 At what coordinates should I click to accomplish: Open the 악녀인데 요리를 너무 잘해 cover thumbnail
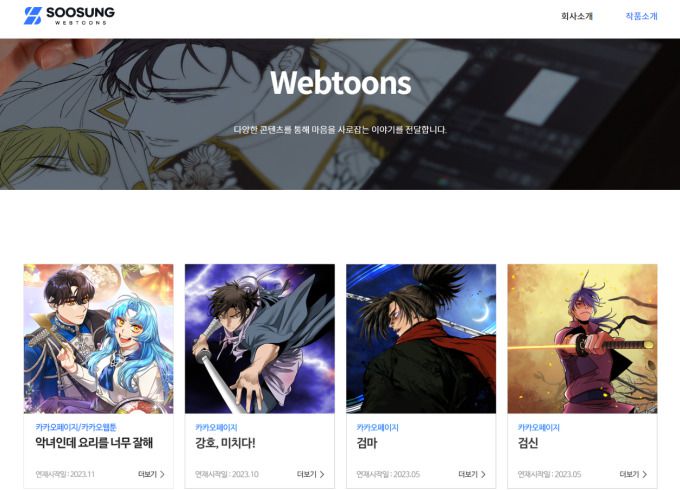98,339
